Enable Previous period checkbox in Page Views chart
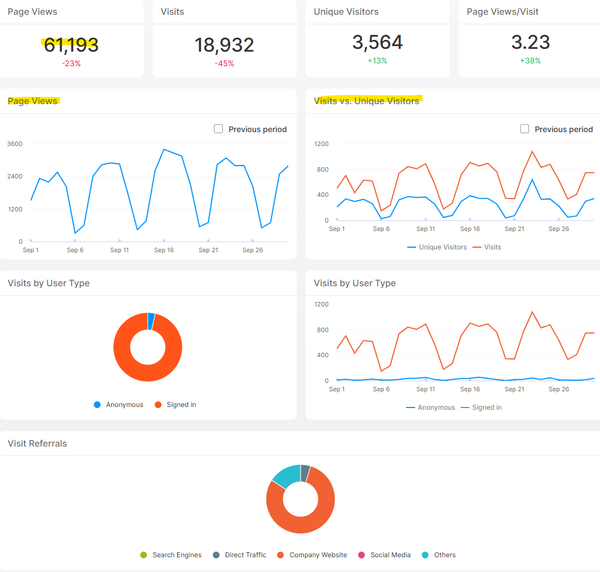The width and height of the screenshot is (600, 572). tap(219, 129)
